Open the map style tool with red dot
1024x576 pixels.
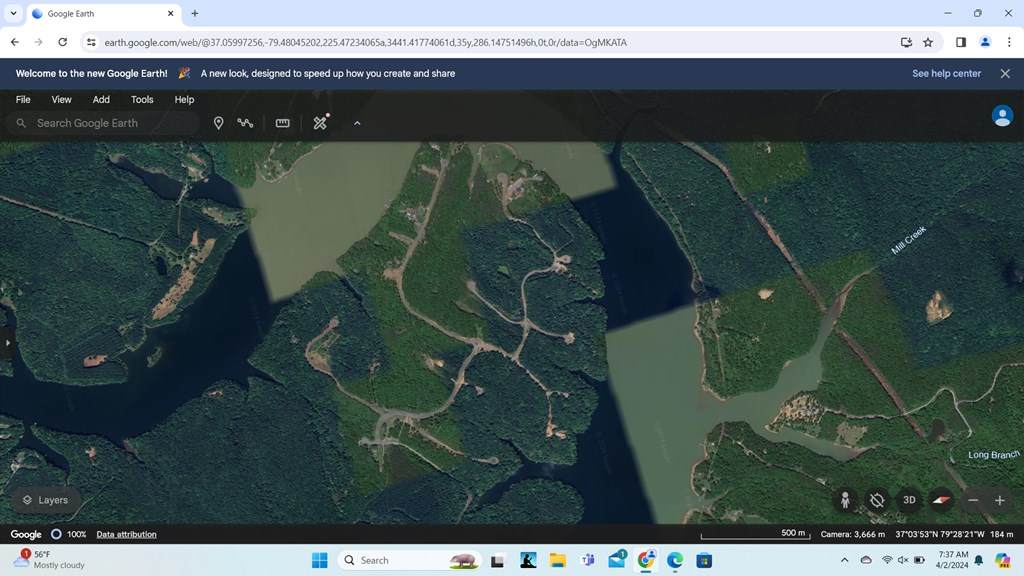tap(320, 123)
